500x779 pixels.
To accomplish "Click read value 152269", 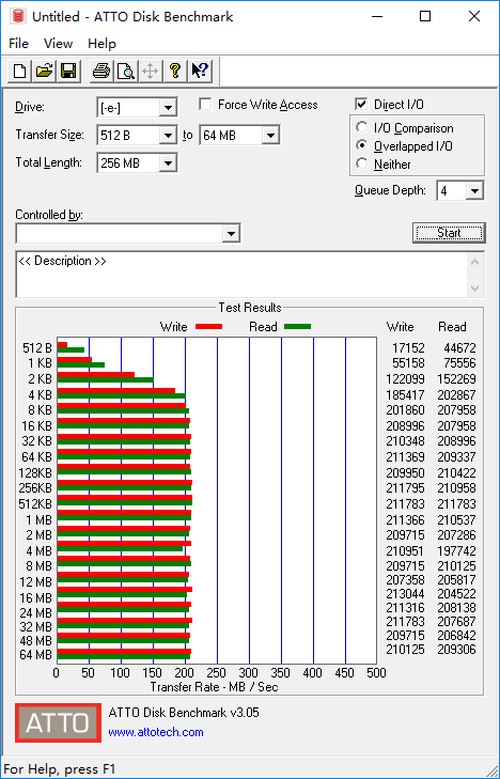I will [457, 379].
